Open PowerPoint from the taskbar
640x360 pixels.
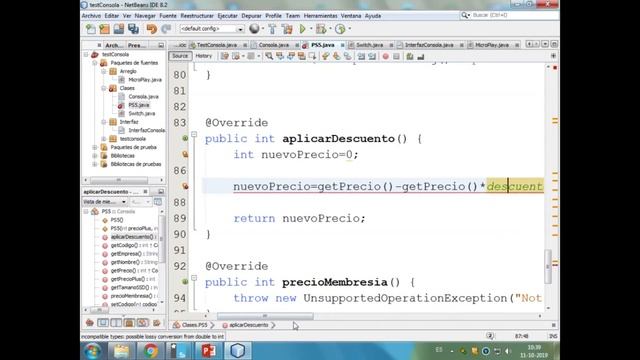click(209, 351)
